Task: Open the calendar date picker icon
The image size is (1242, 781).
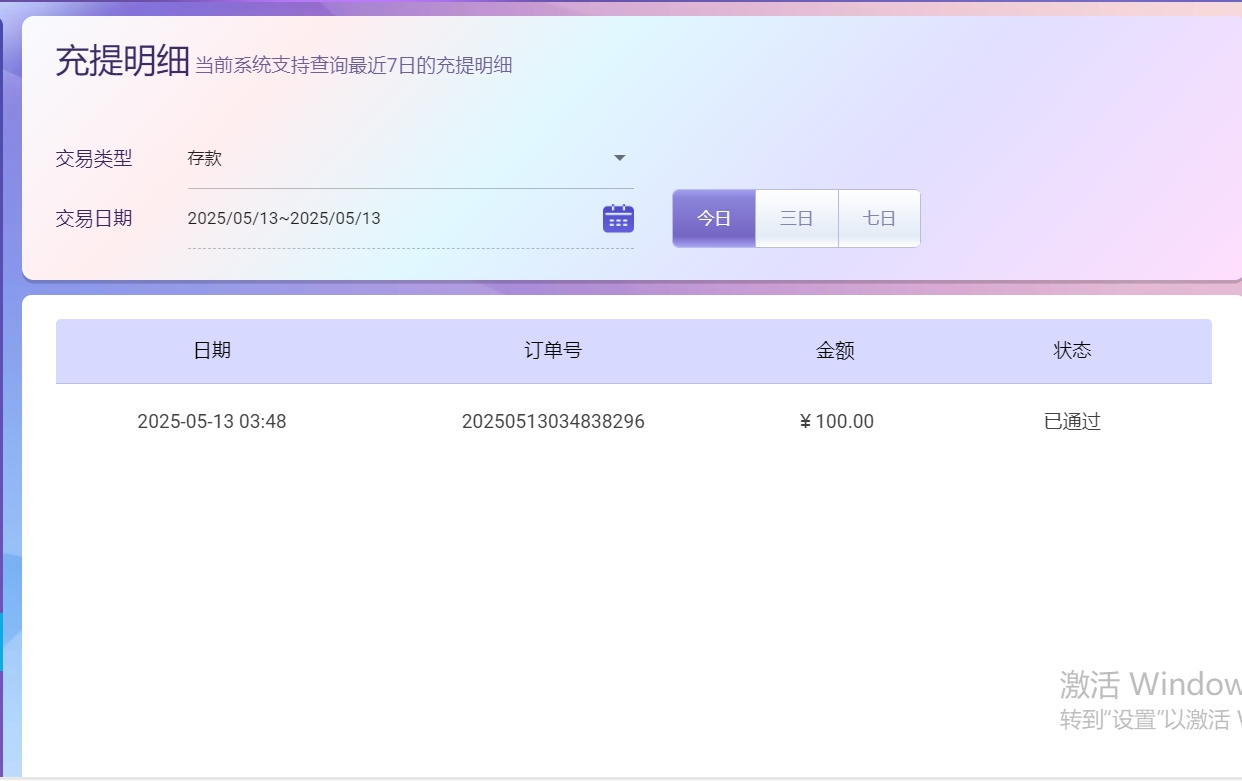Action: pos(618,218)
